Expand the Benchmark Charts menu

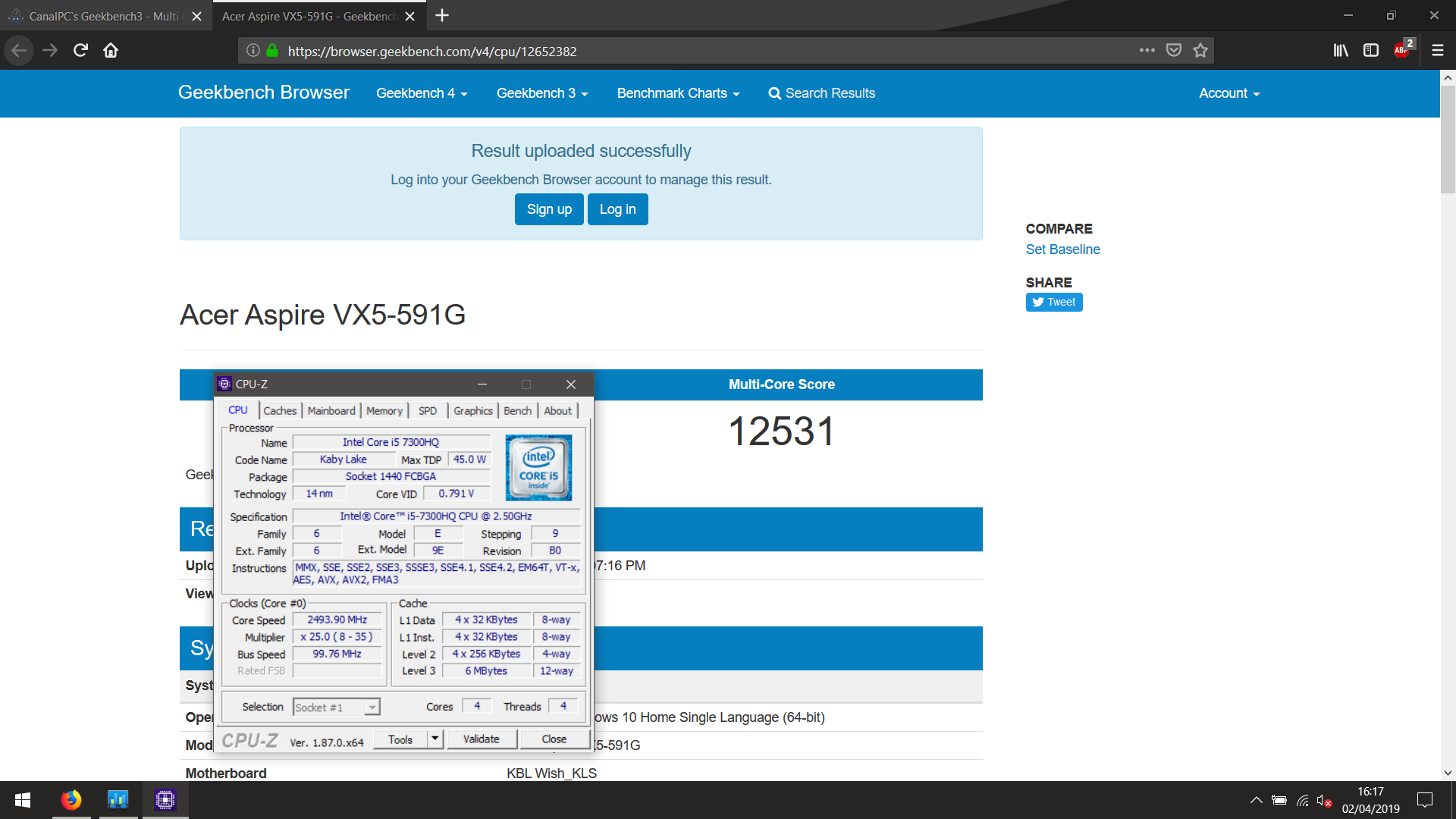pyautogui.click(x=678, y=93)
